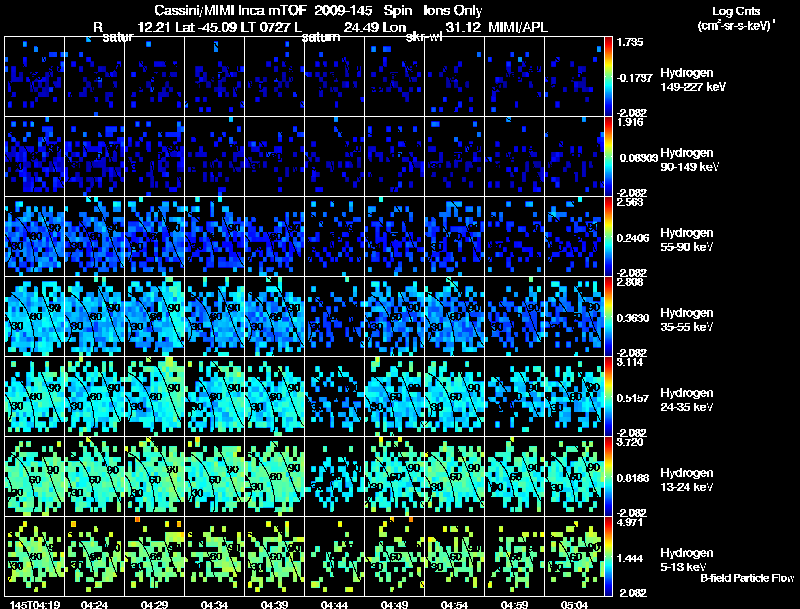Open the 90-149 keV panel at 04:24

click(94, 156)
